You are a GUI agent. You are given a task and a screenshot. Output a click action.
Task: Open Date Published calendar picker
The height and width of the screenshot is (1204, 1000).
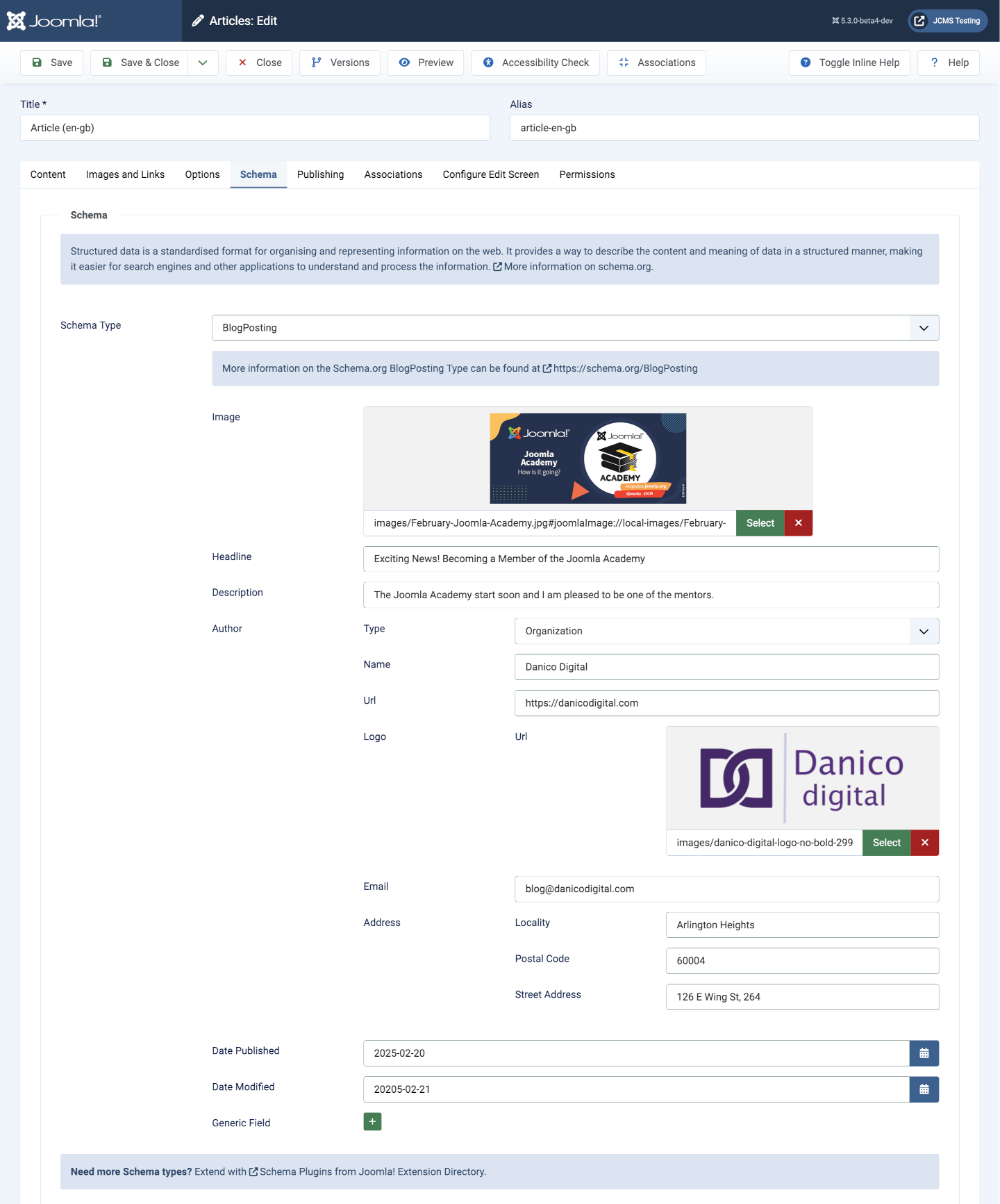(924, 1053)
